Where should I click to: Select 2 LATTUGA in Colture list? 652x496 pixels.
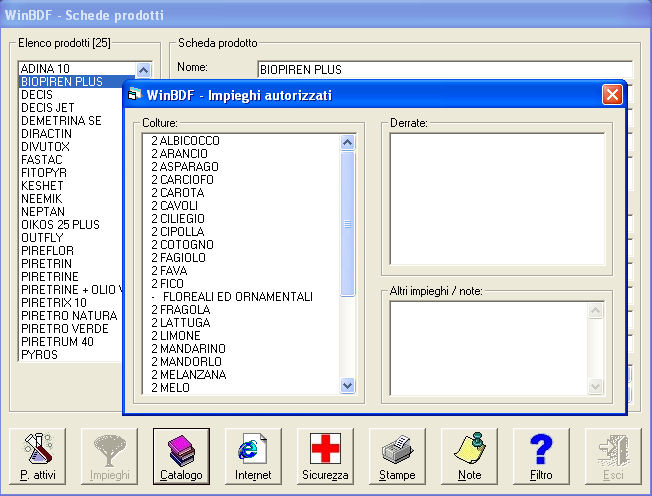pos(242,323)
